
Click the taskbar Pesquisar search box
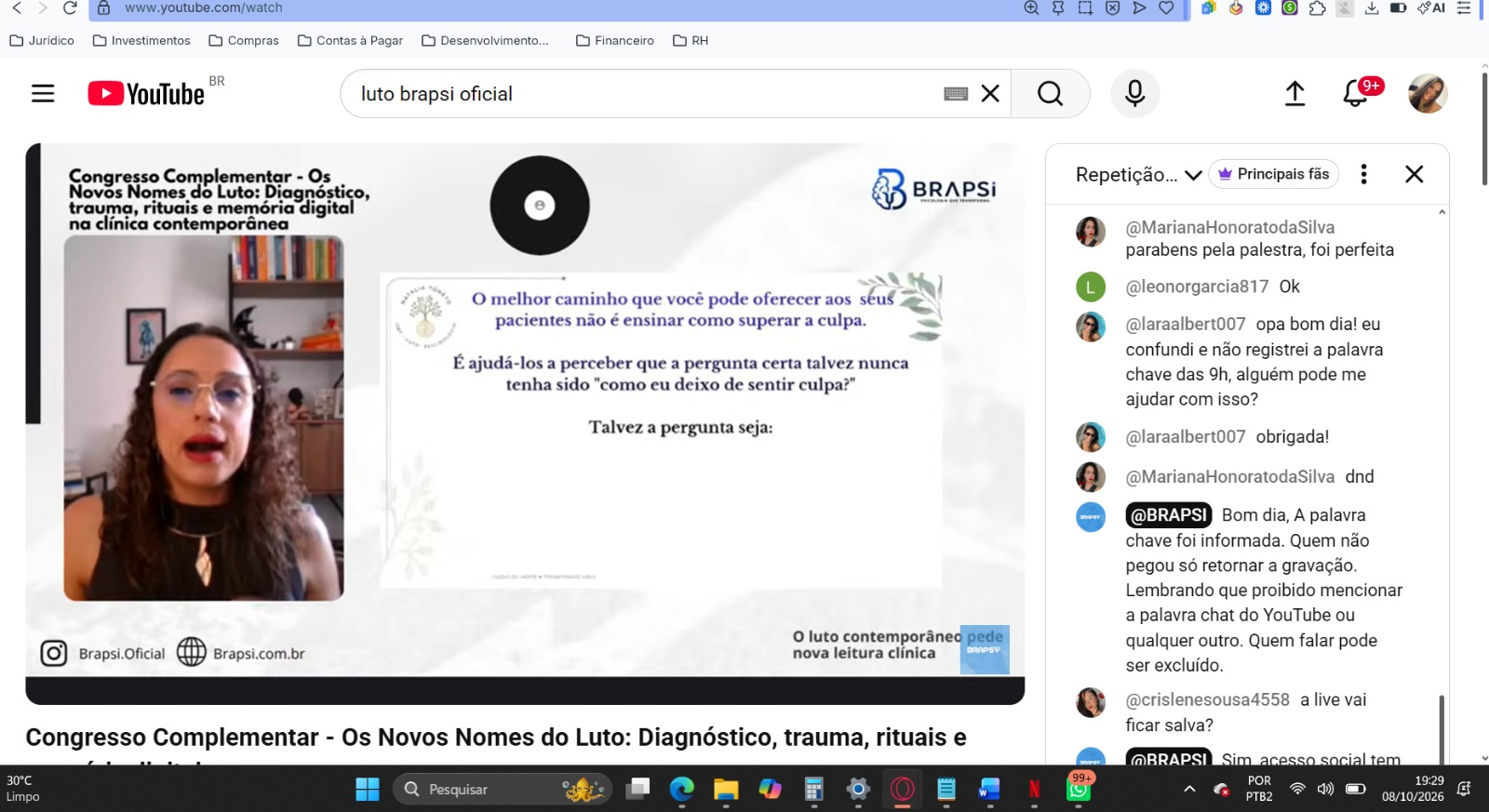point(503,789)
